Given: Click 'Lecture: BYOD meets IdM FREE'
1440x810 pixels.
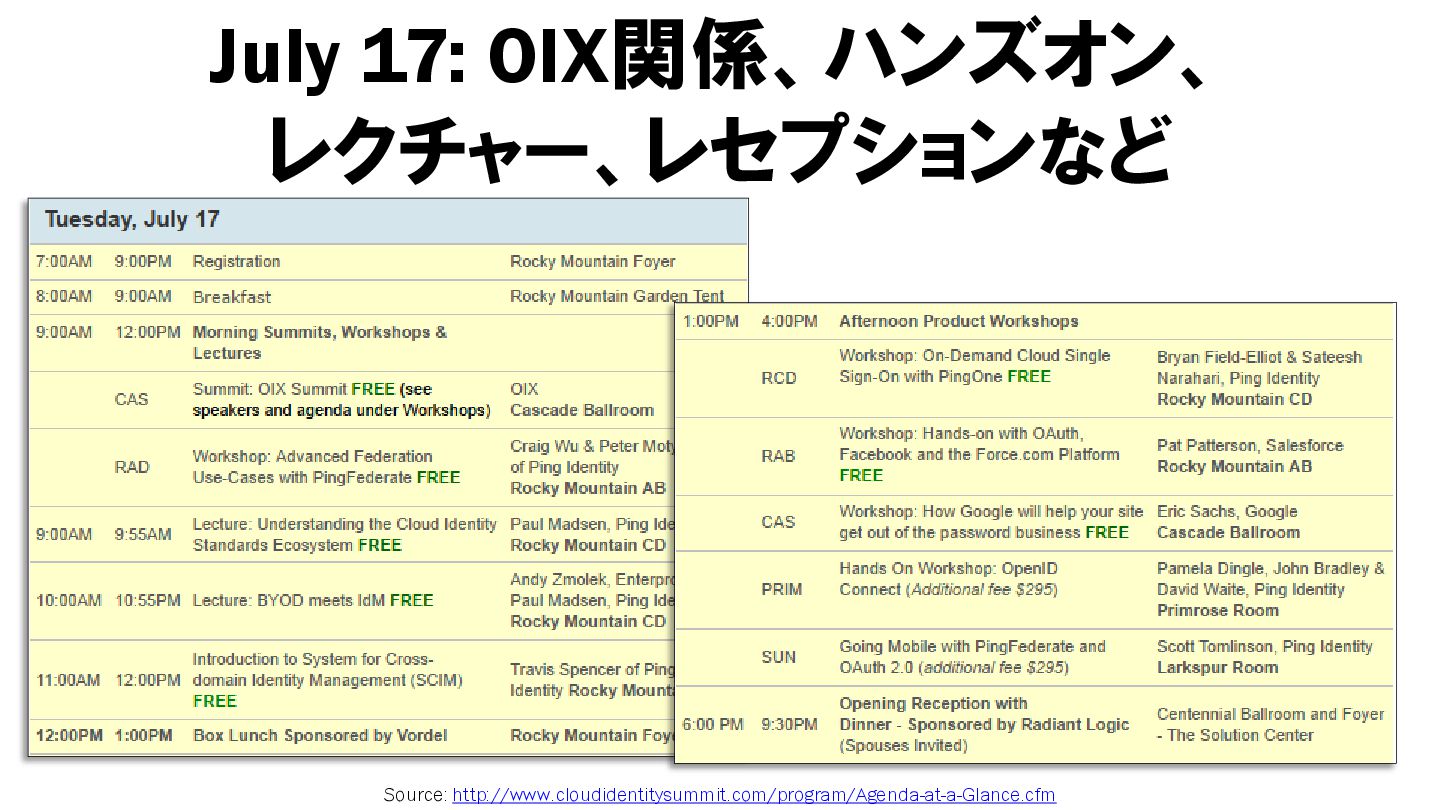Looking at the screenshot, I should point(313,601).
